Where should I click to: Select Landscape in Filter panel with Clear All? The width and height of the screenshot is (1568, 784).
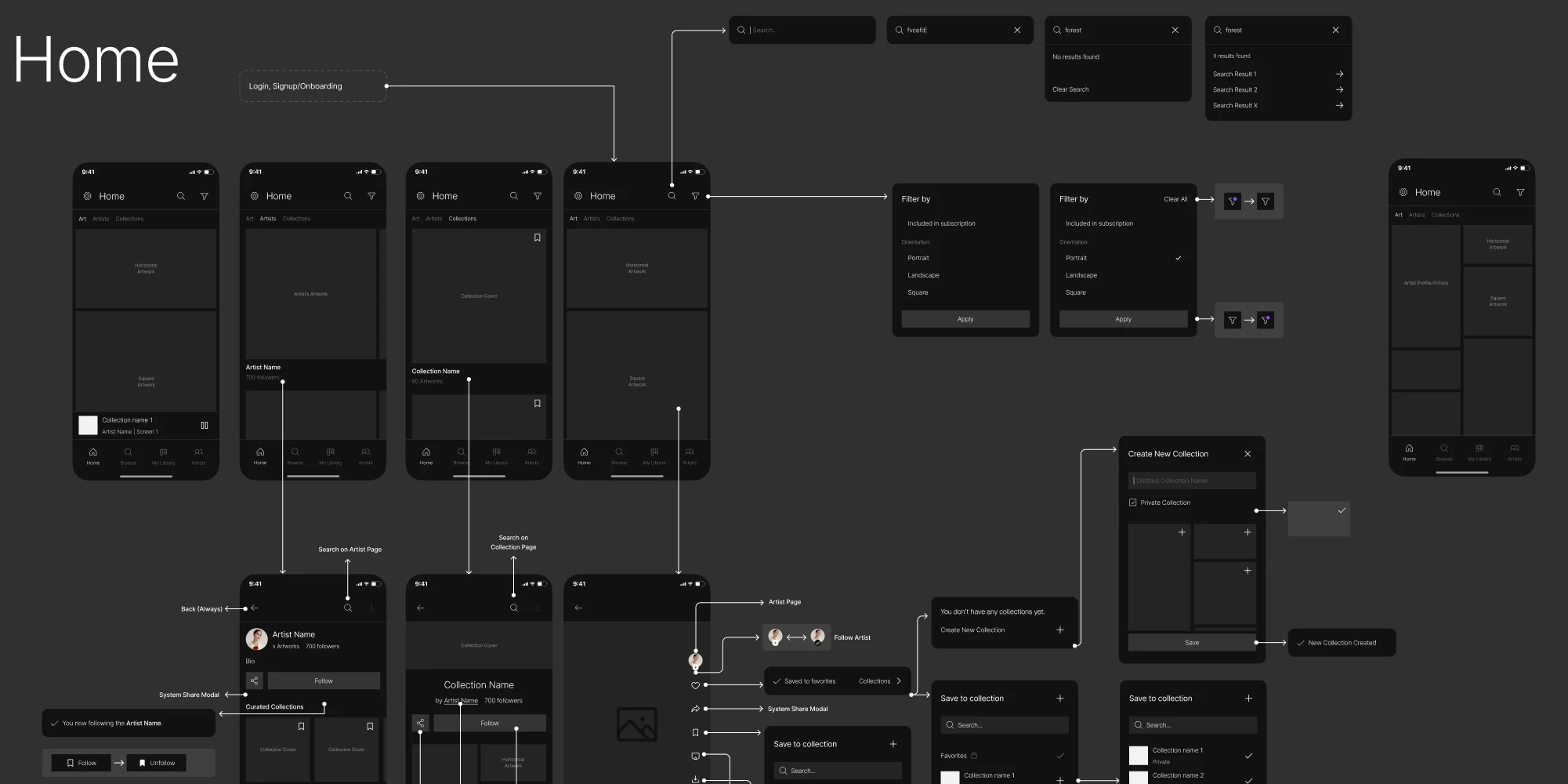point(1081,275)
